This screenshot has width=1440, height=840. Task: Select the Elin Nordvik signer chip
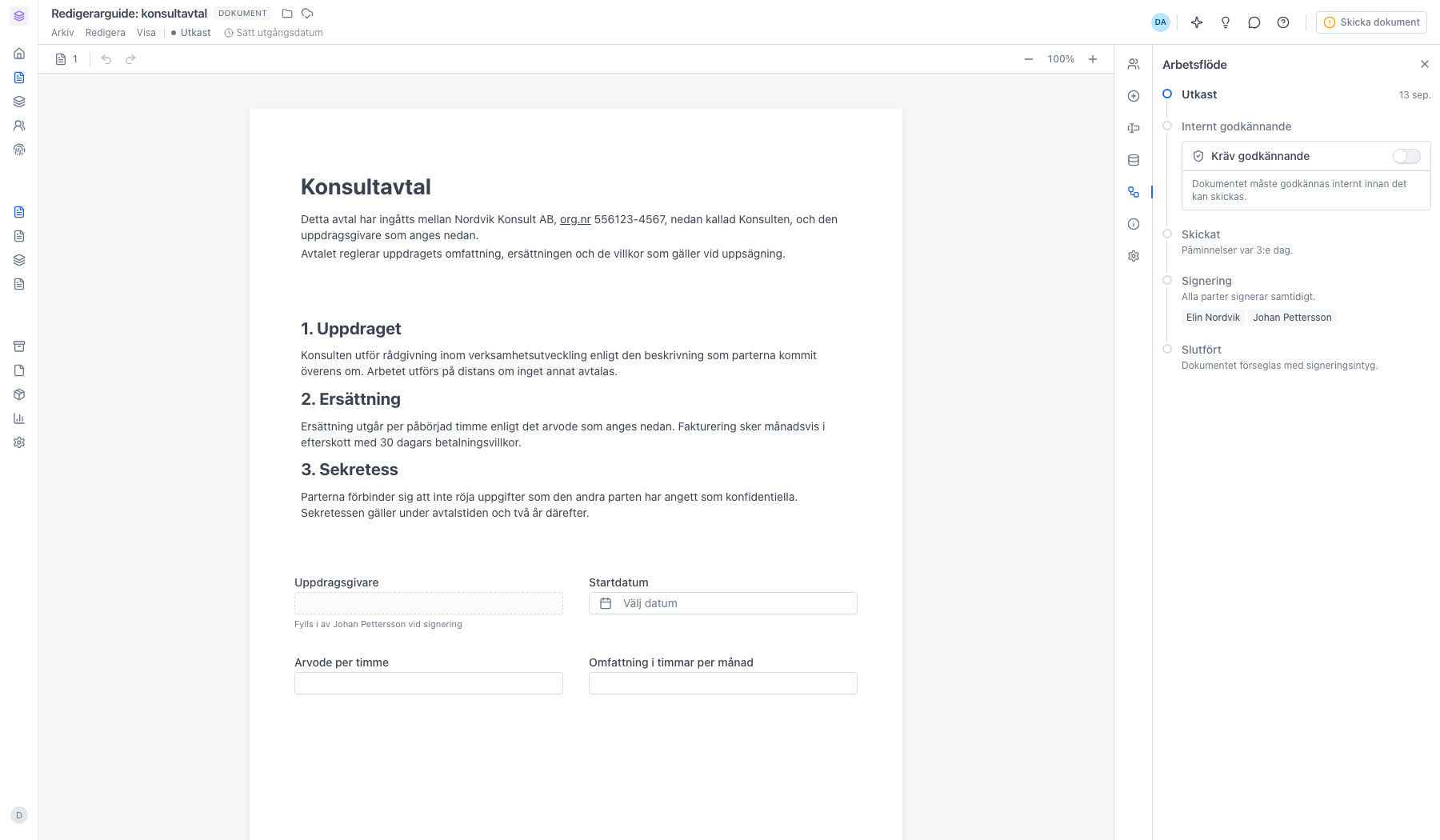(x=1213, y=318)
